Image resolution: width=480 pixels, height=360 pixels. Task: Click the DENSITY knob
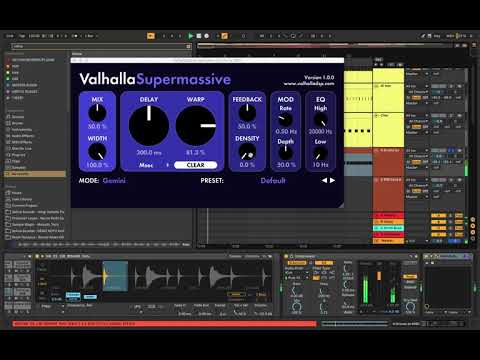pos(247,152)
